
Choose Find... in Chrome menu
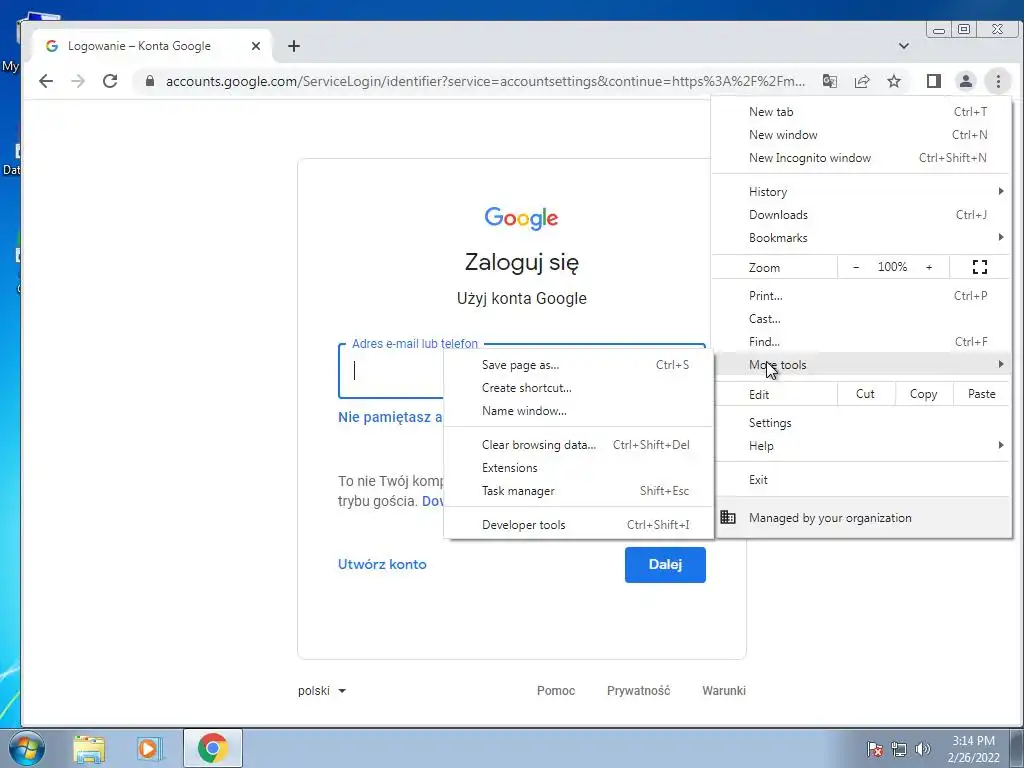[x=861, y=342]
